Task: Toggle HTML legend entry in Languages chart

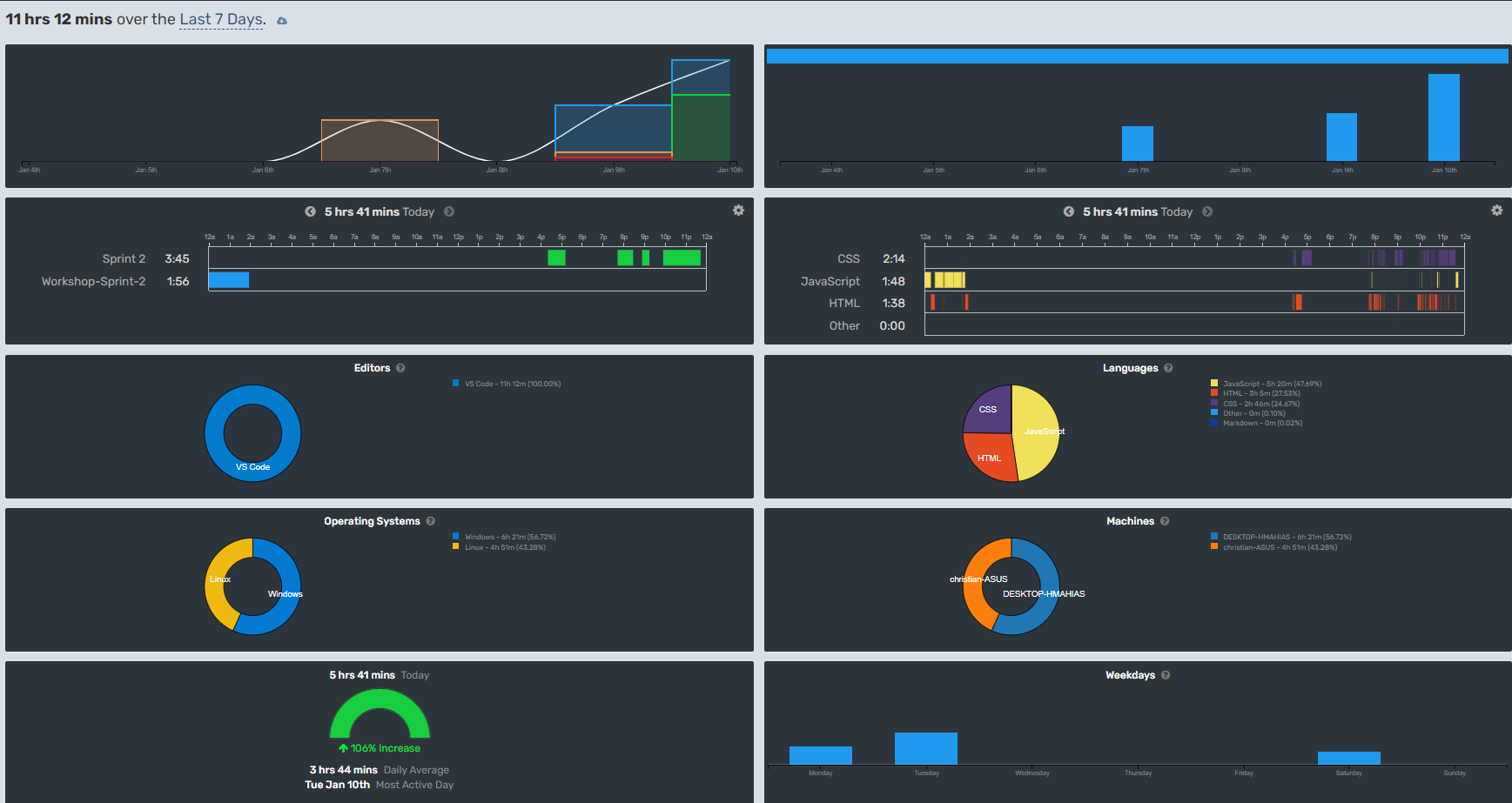Action: point(1256,393)
